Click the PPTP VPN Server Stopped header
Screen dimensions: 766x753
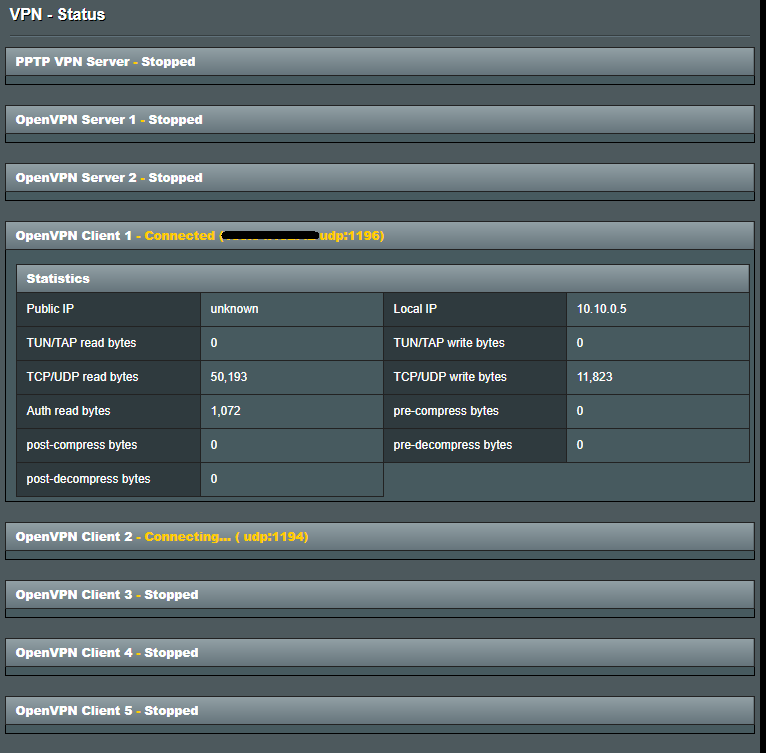point(380,62)
